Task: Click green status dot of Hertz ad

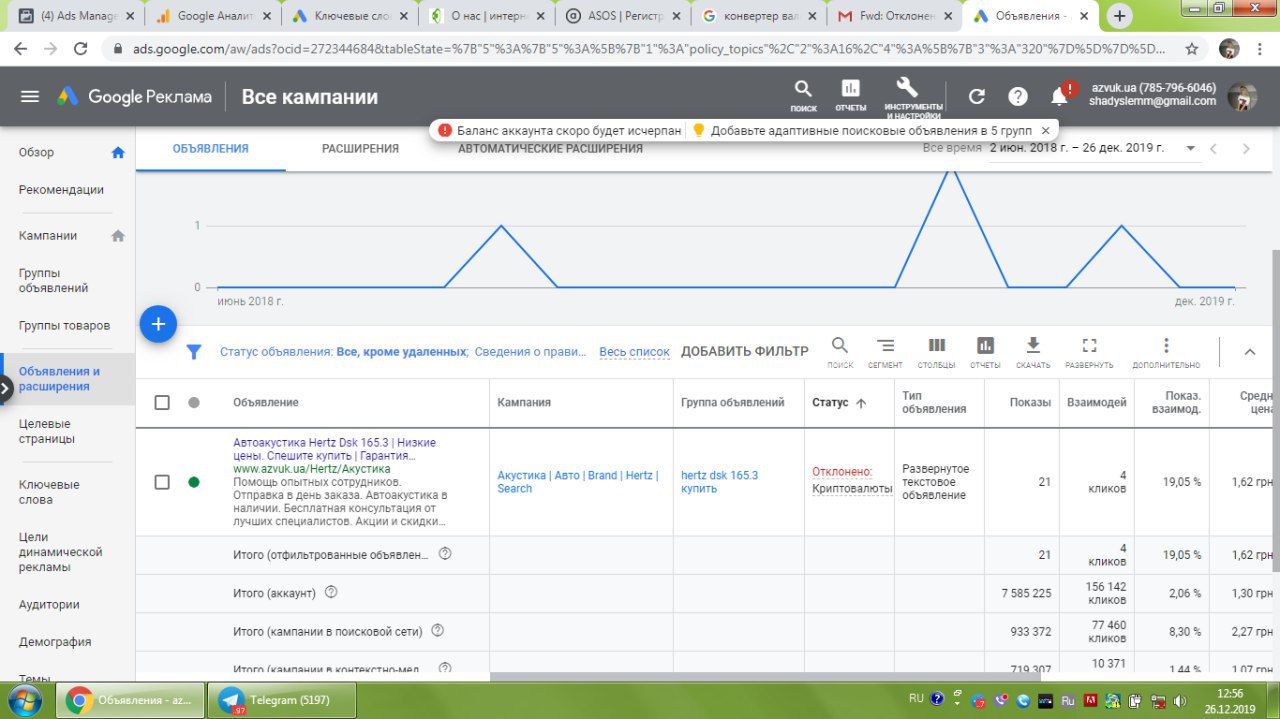Action: click(x=194, y=482)
